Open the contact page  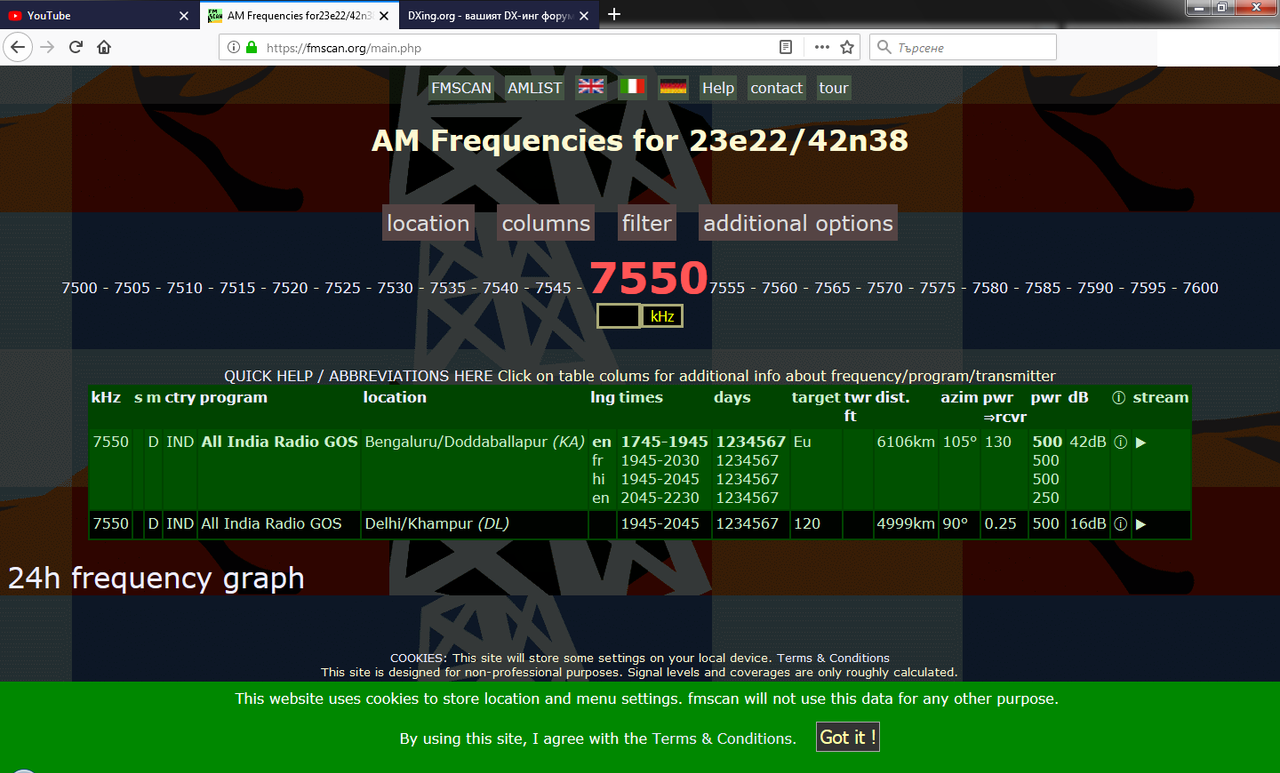[x=777, y=88]
